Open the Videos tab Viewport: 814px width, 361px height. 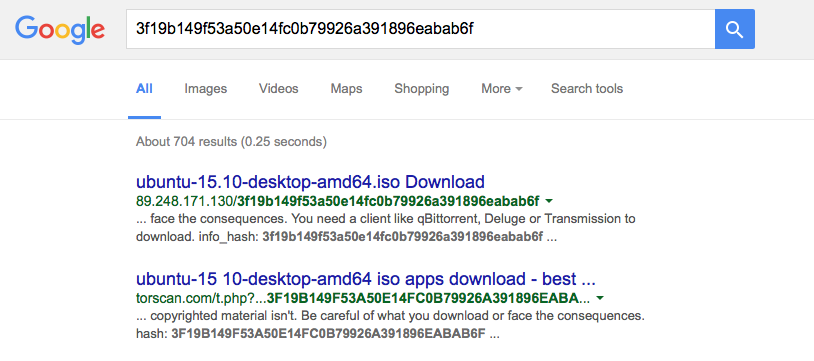tap(279, 89)
